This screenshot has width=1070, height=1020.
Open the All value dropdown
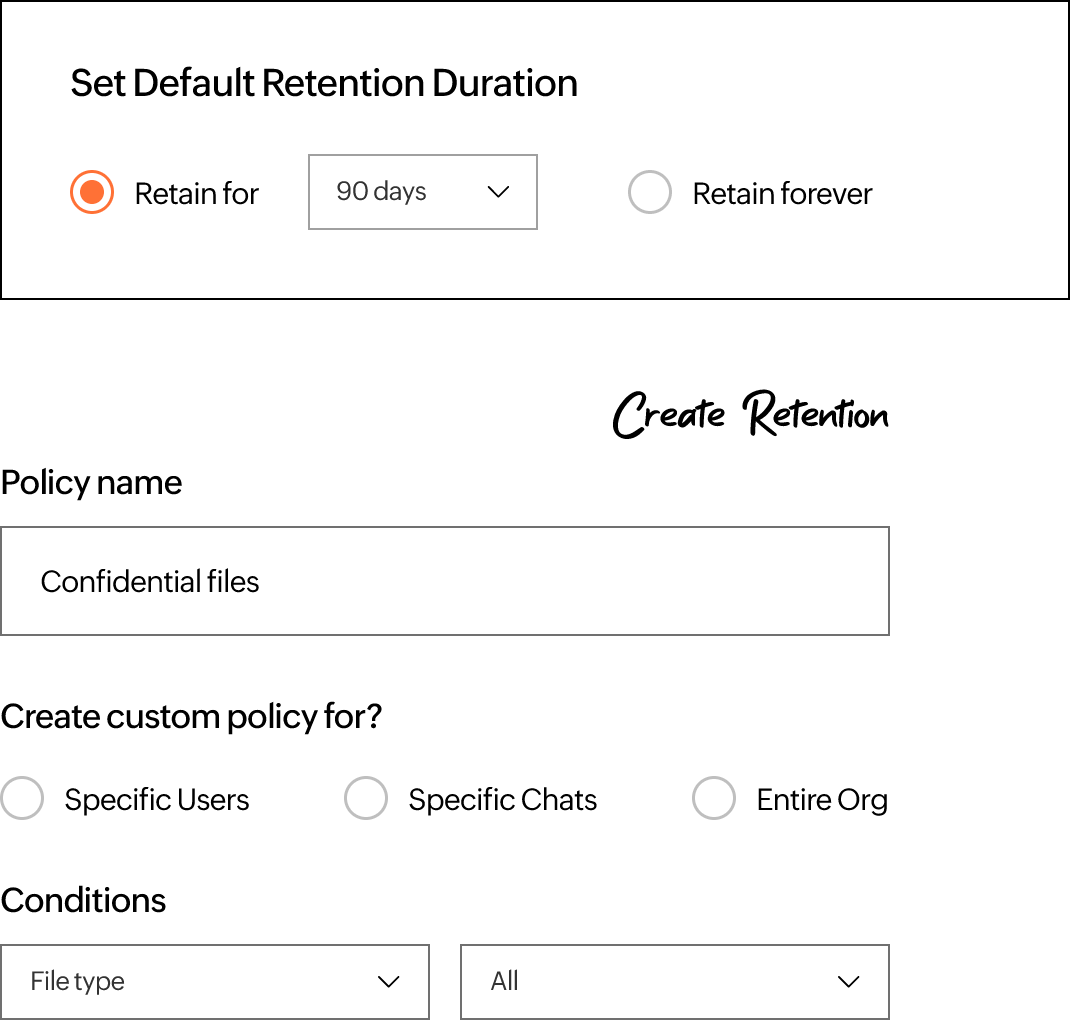point(675,982)
